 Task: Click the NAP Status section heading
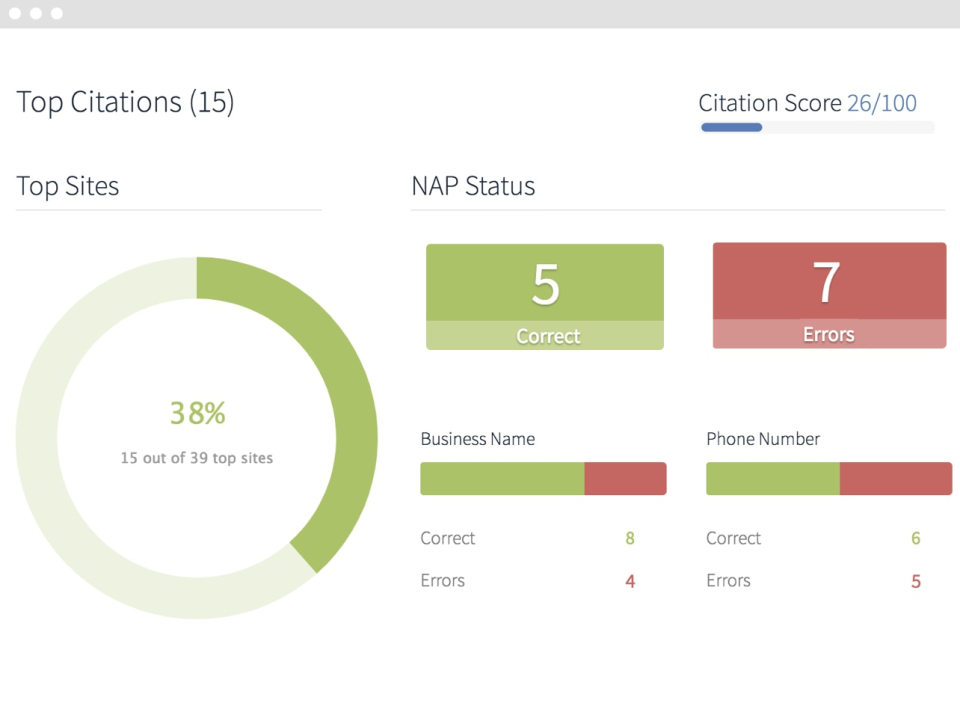[x=473, y=186]
